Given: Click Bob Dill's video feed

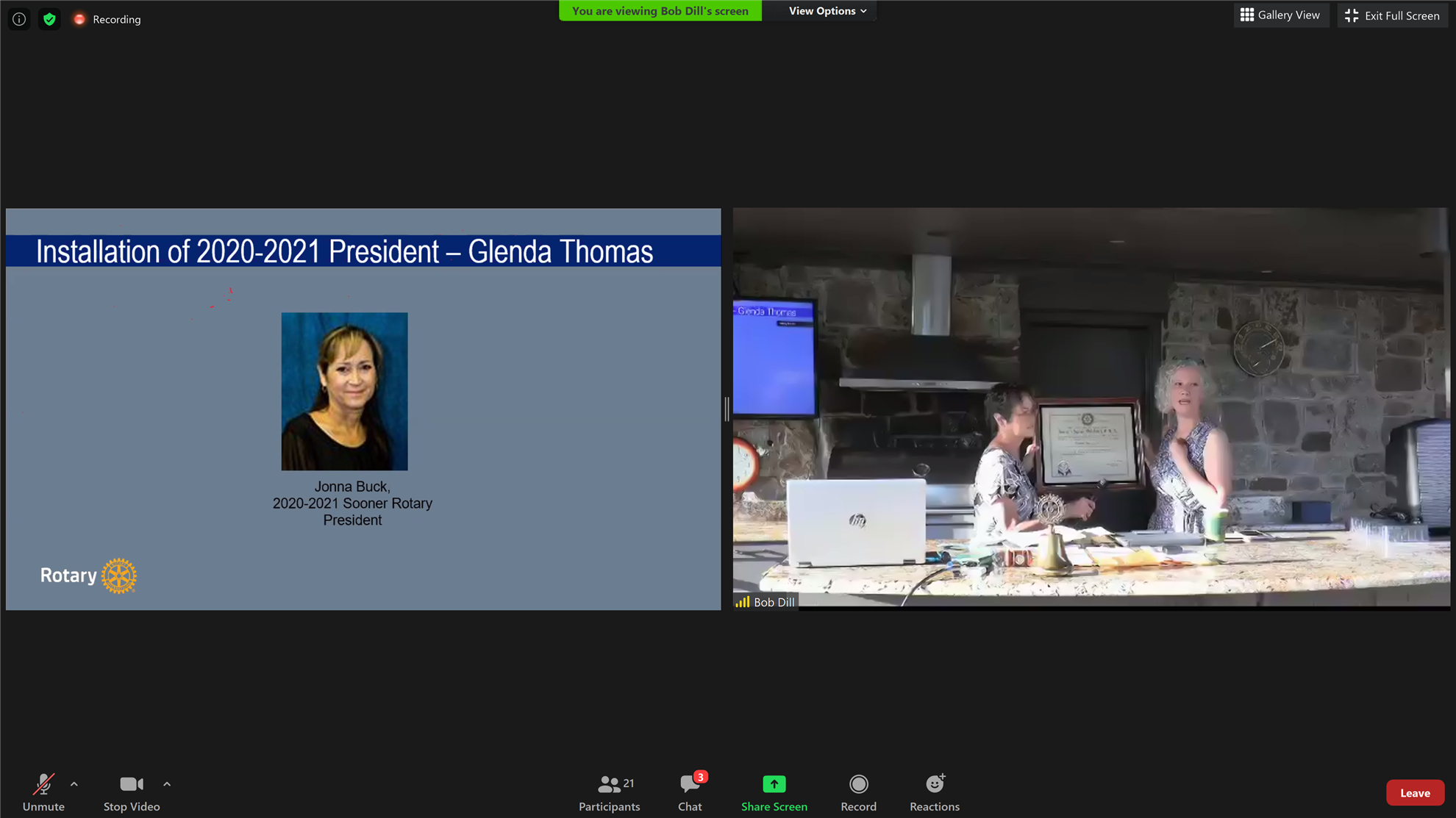Looking at the screenshot, I should tap(1091, 409).
